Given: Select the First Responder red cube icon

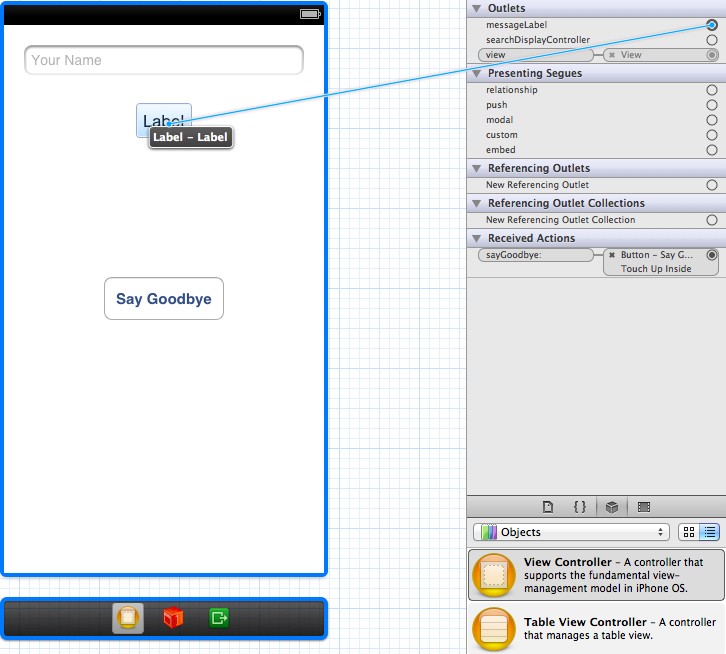Looking at the screenshot, I should tap(173, 618).
